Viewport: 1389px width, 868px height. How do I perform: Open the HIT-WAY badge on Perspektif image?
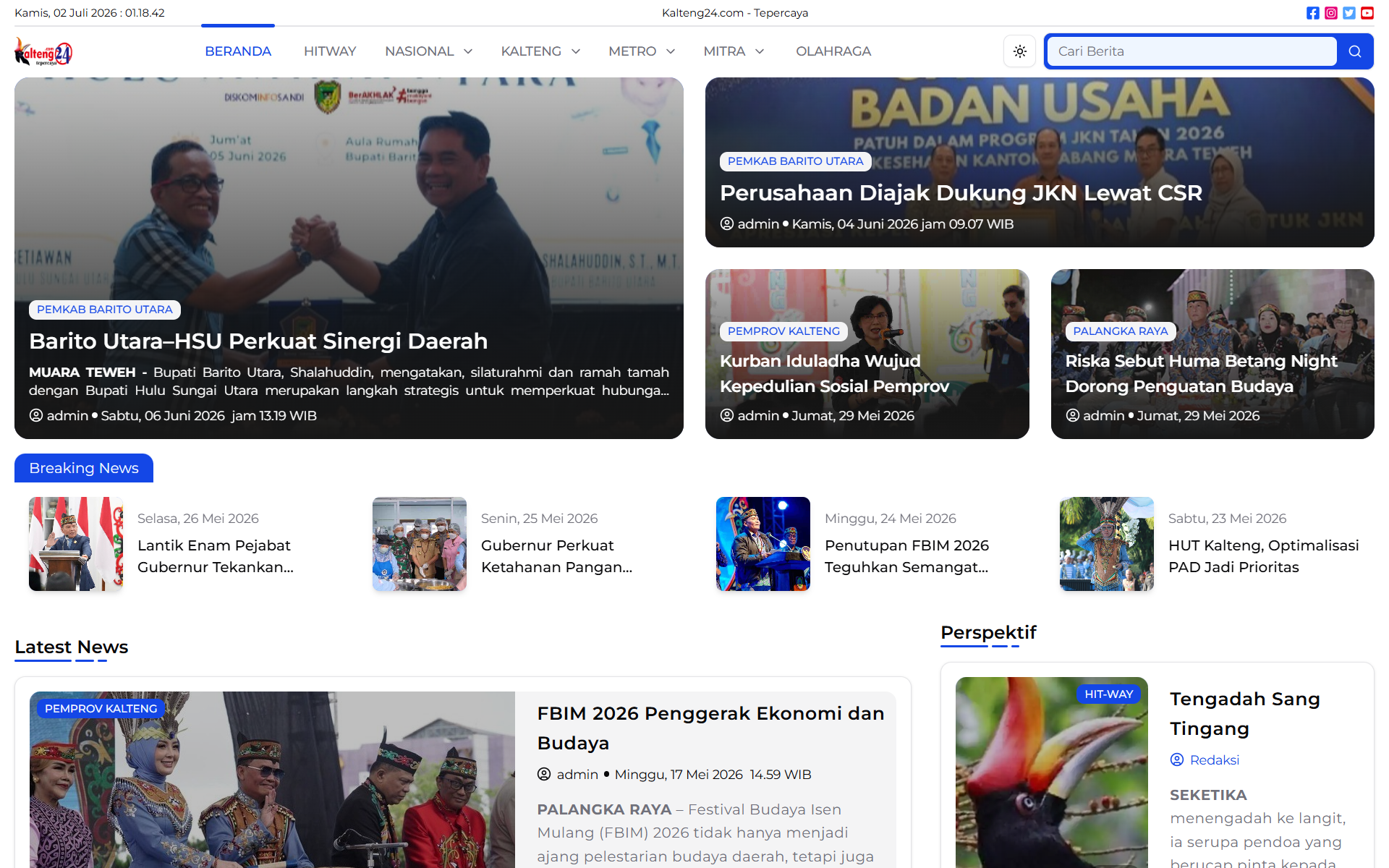(1108, 694)
